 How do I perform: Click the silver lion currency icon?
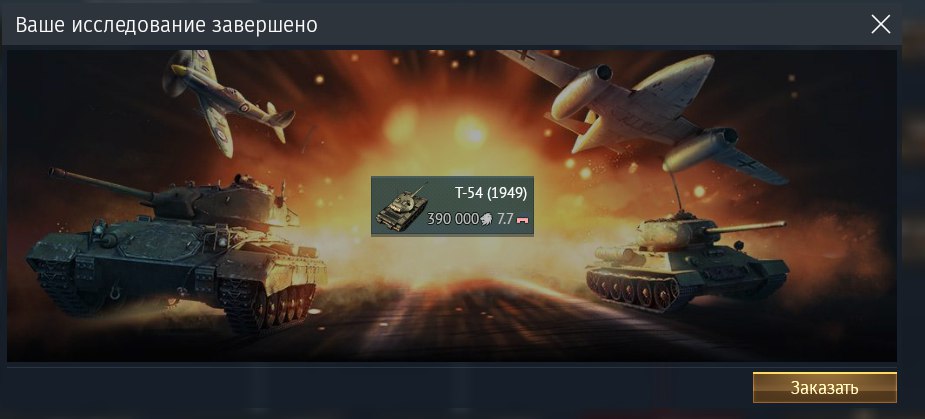[487, 220]
